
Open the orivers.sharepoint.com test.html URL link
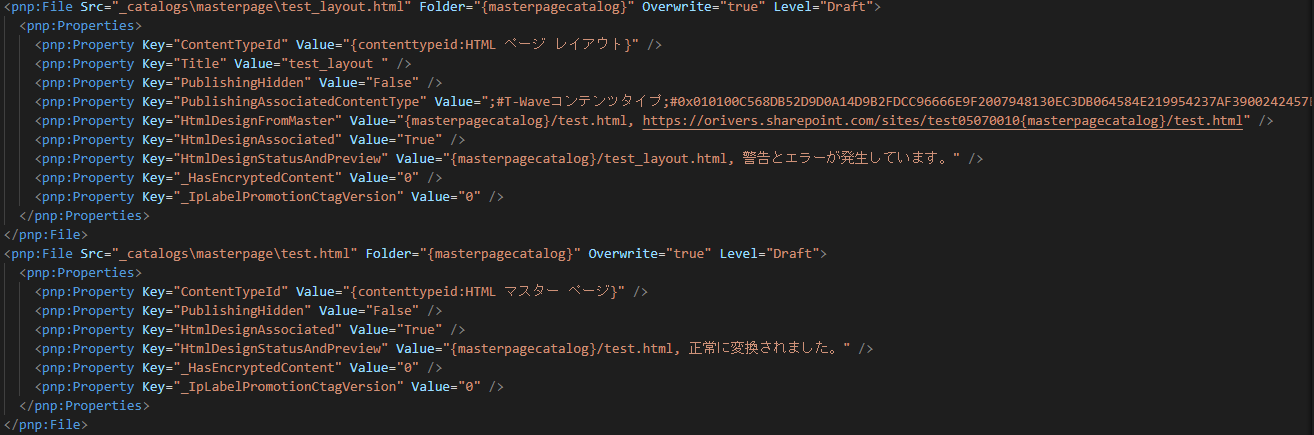click(945, 121)
